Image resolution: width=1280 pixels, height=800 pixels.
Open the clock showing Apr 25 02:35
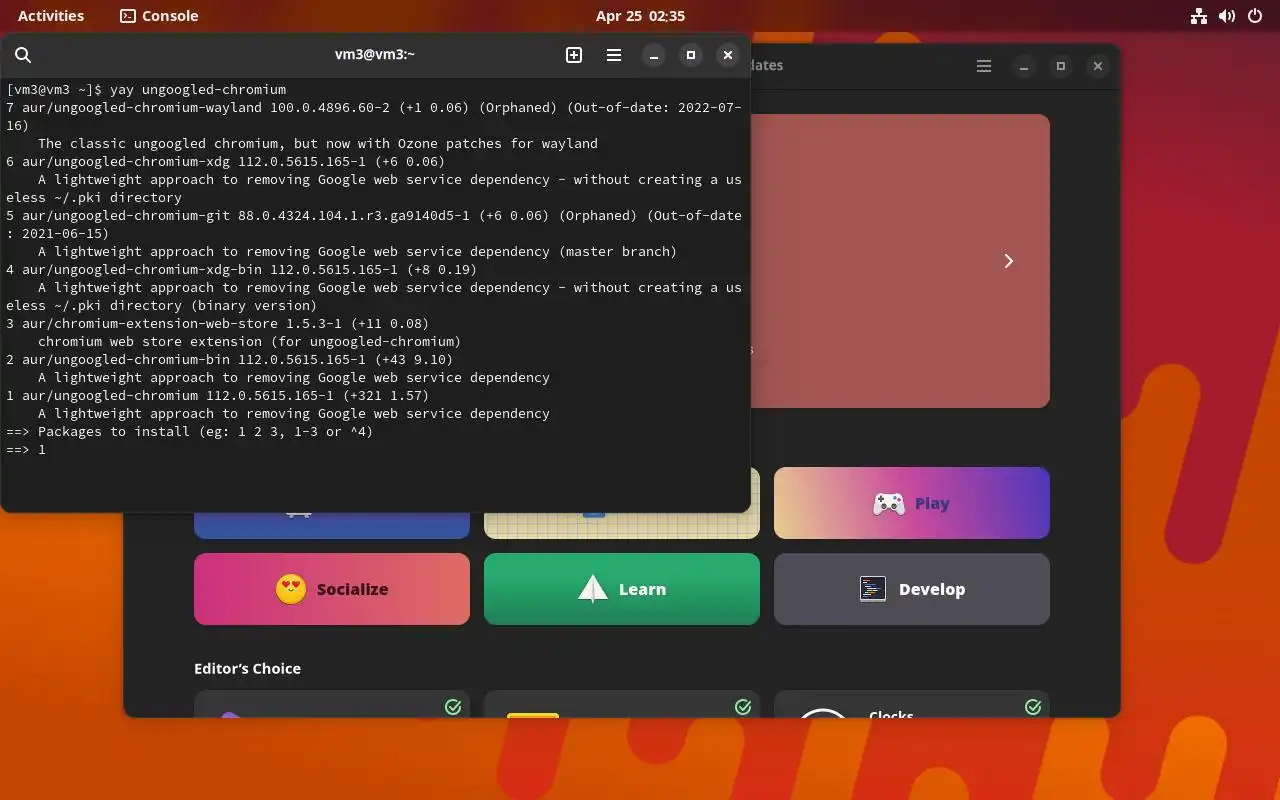coord(640,16)
